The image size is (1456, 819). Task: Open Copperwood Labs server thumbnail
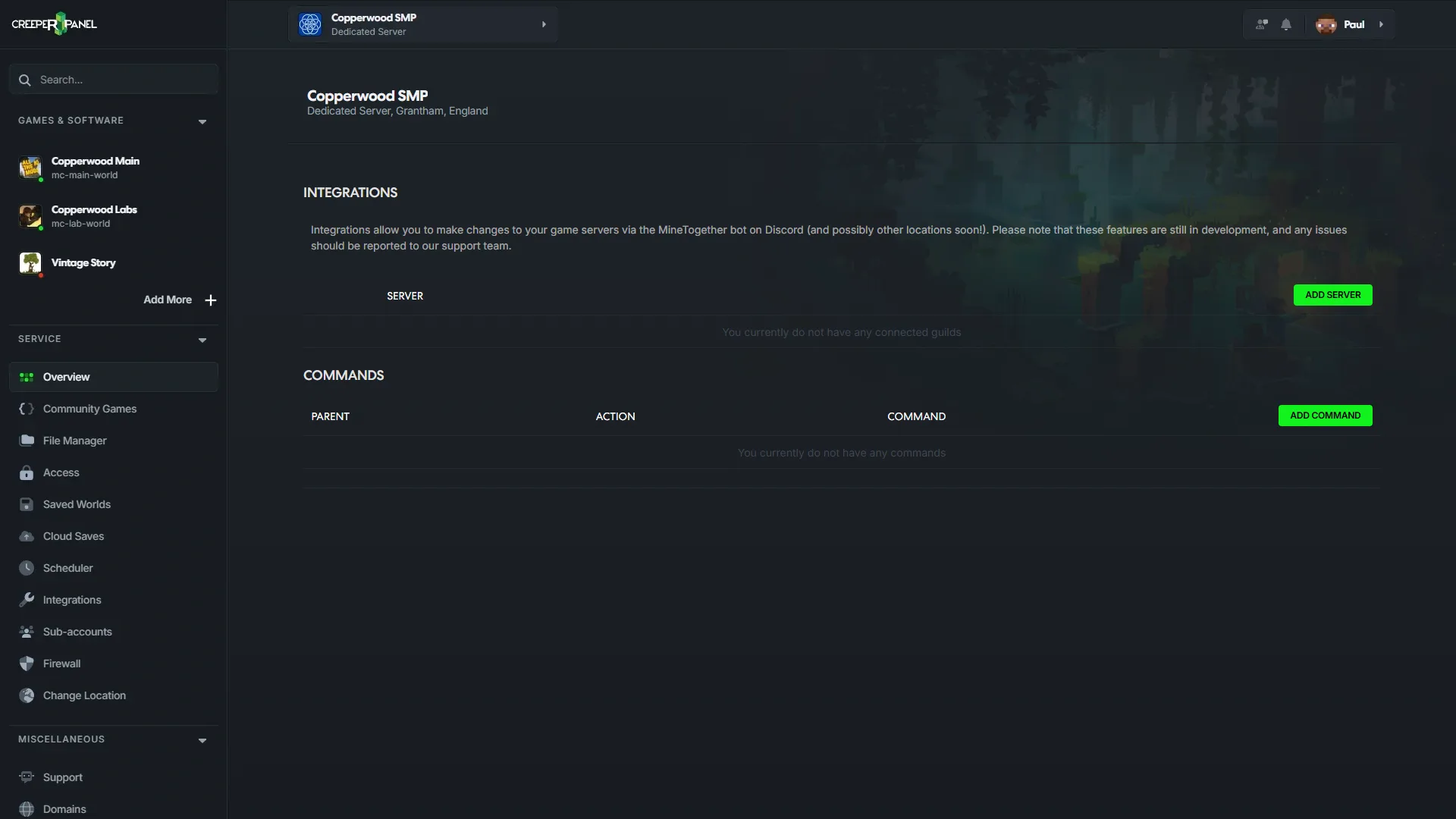coord(30,216)
